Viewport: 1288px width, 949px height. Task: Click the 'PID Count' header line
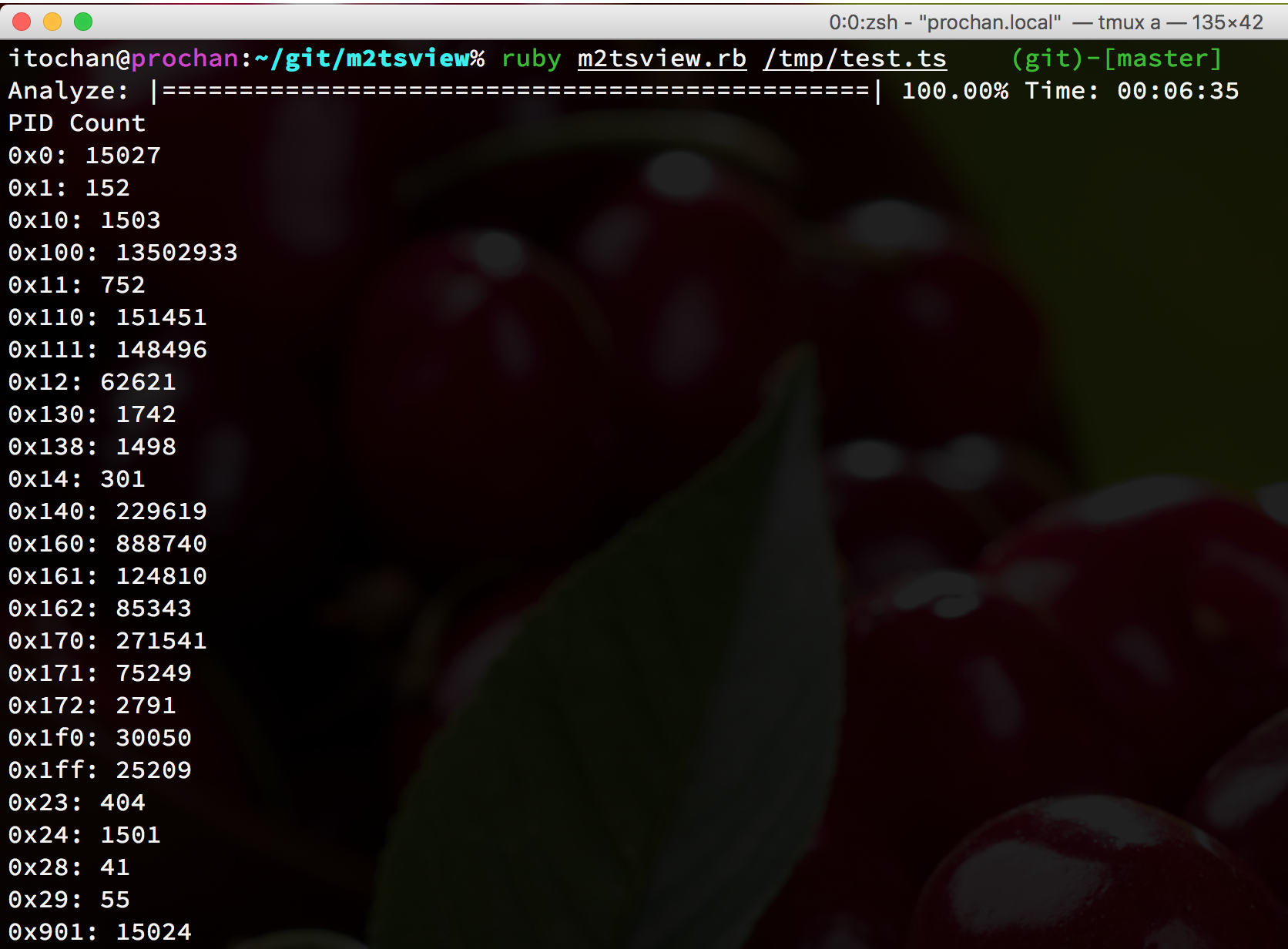click(76, 123)
